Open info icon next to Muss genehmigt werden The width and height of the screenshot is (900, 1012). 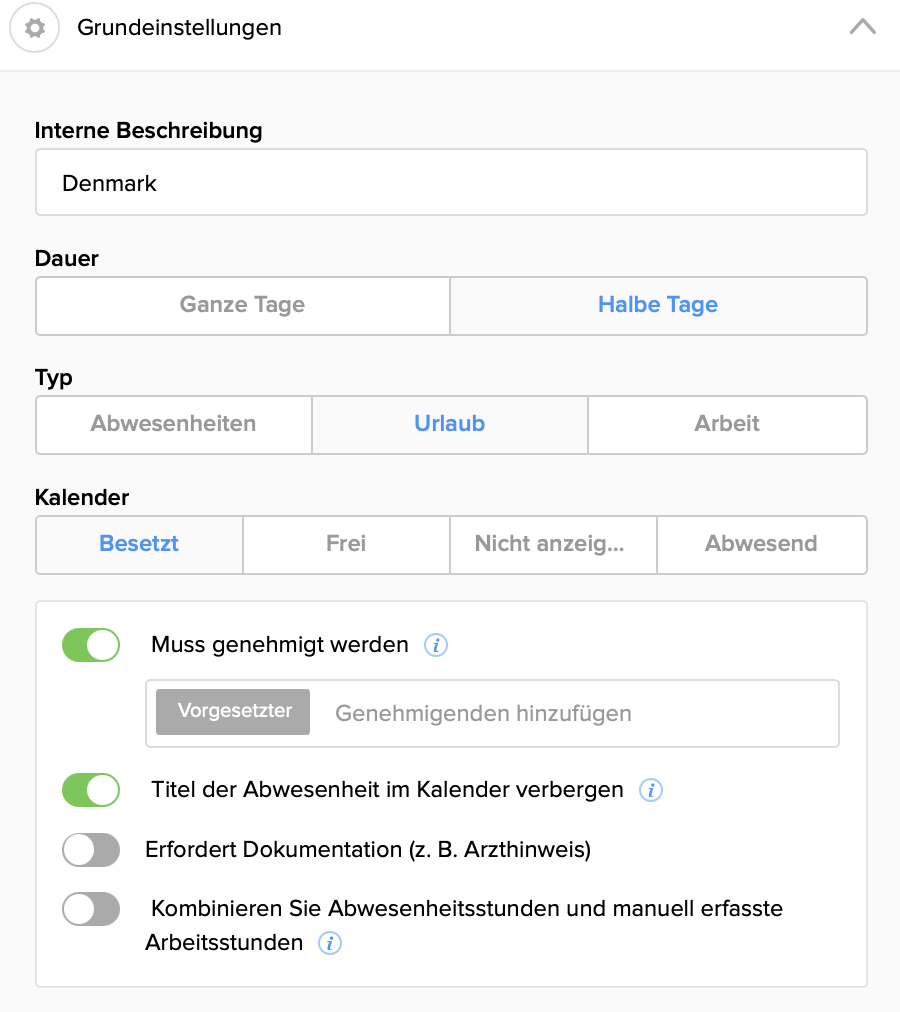pyautogui.click(x=435, y=645)
